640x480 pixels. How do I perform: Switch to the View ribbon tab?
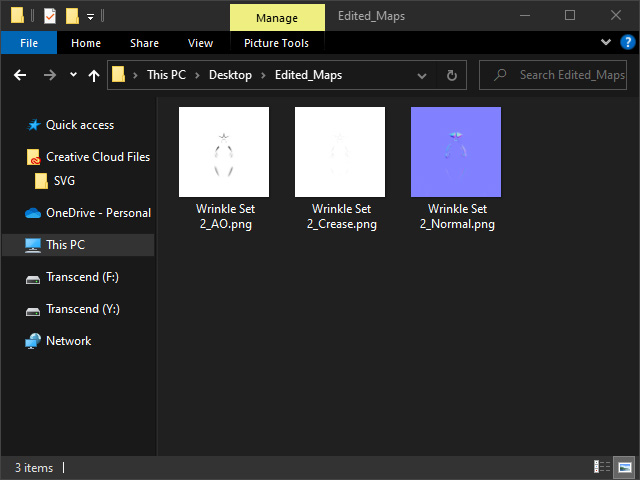coord(200,43)
